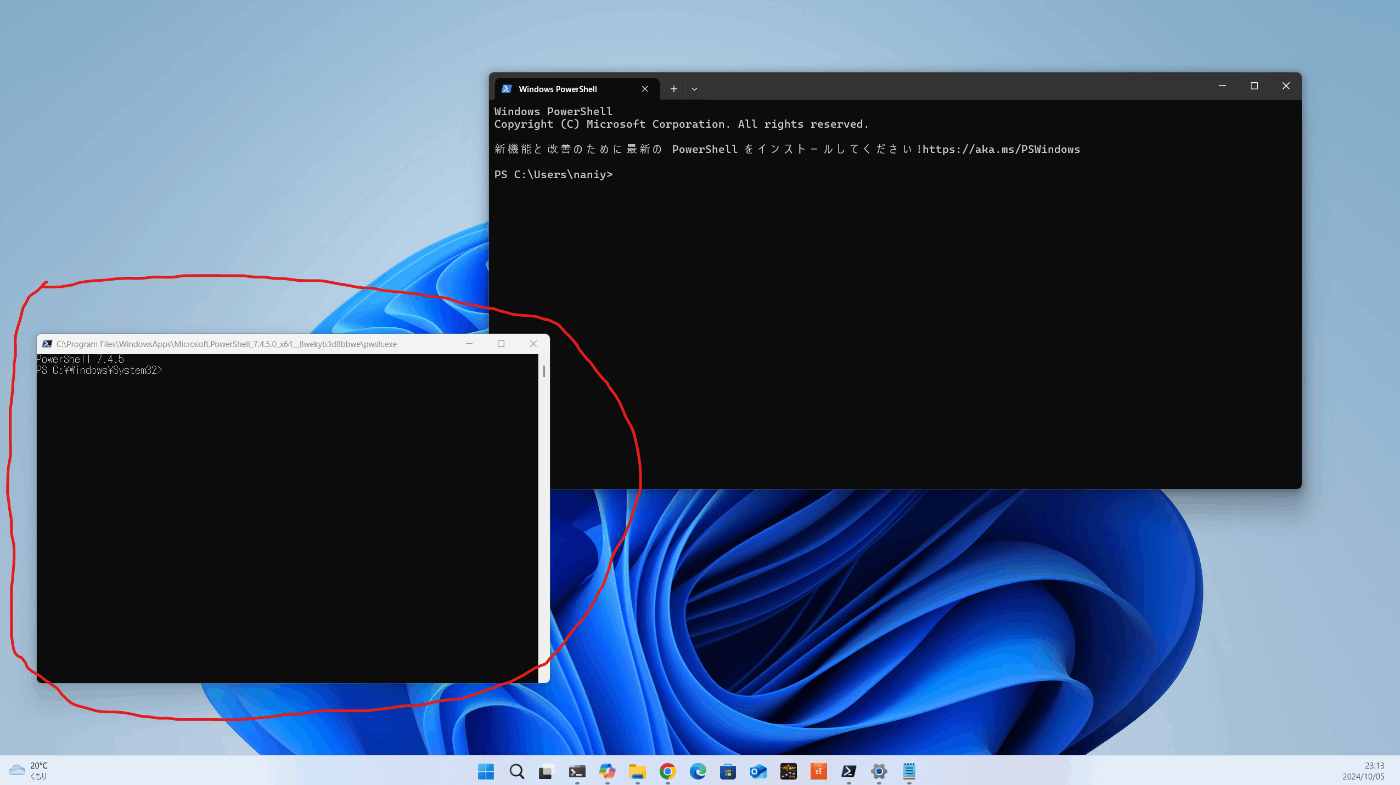Viewport: 1400px width, 785px height.
Task: Click the pwsh.exe title bar path text
Action: (x=227, y=343)
